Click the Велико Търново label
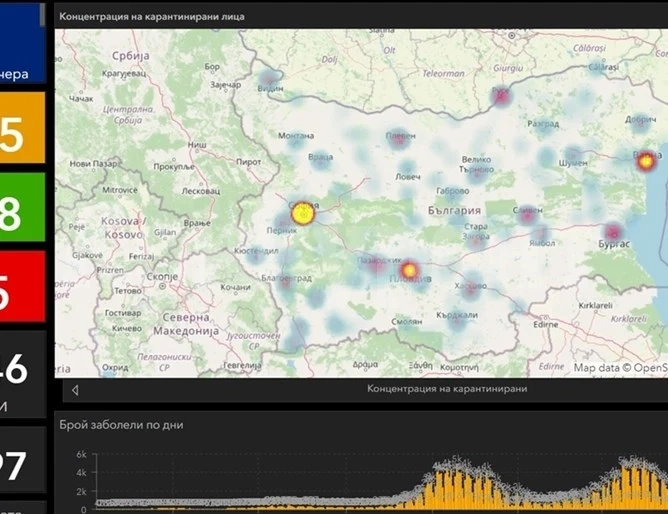Screen dimensions: 668x514 (476, 164)
